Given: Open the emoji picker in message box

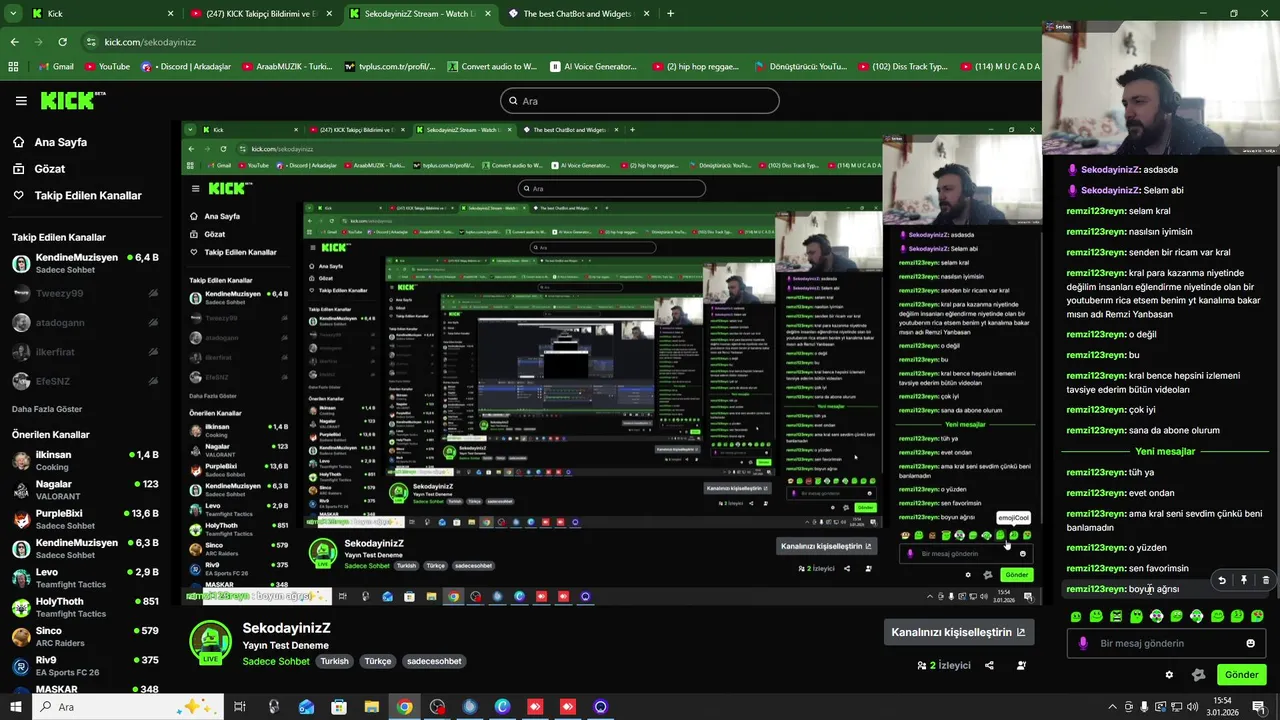Looking at the screenshot, I should point(1250,643).
